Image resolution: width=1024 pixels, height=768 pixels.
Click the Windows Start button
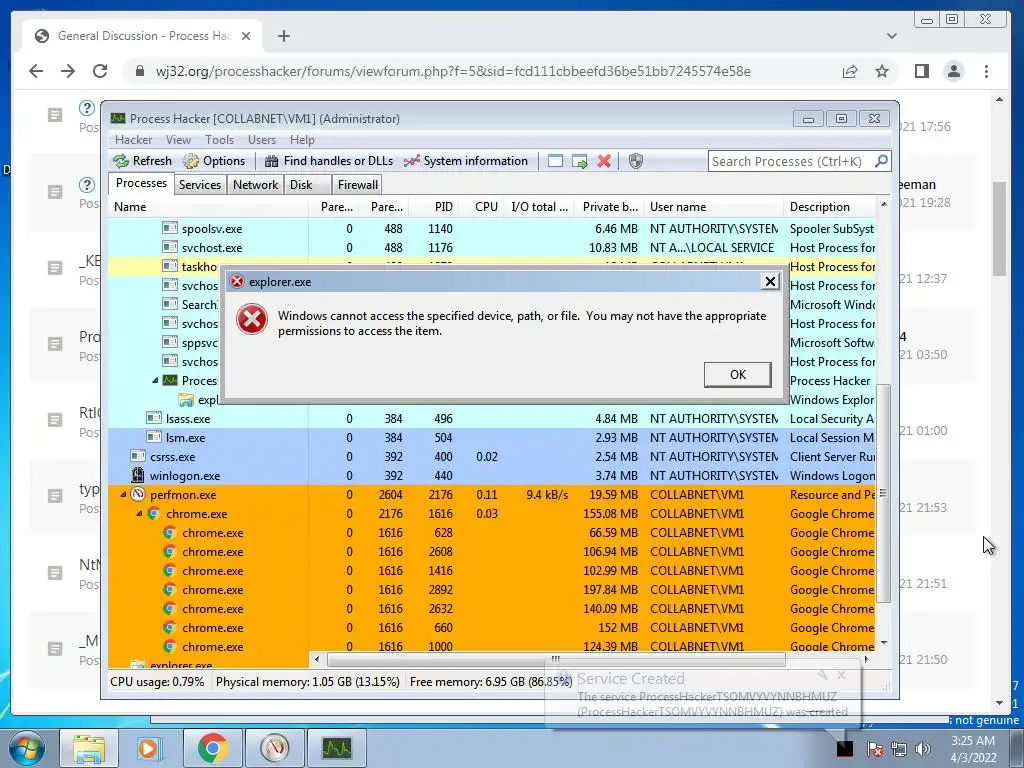point(26,748)
